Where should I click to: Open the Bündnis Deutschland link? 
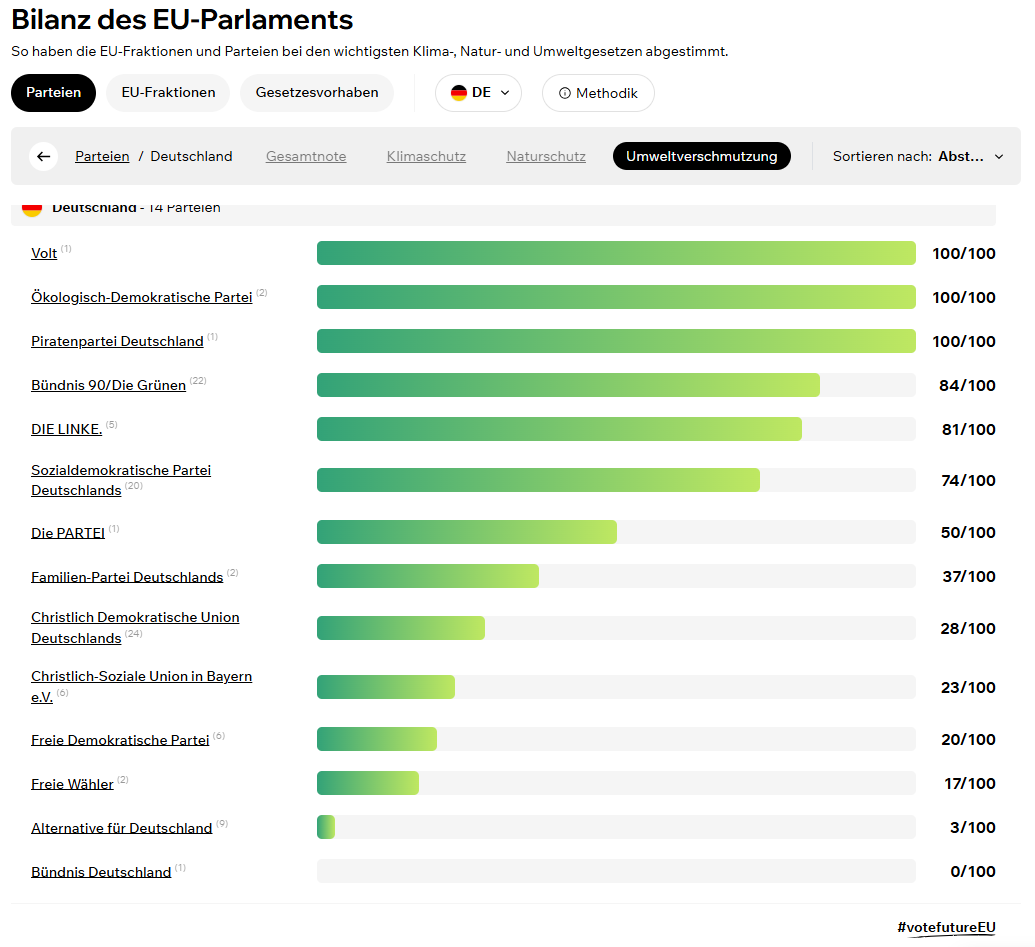pos(101,872)
